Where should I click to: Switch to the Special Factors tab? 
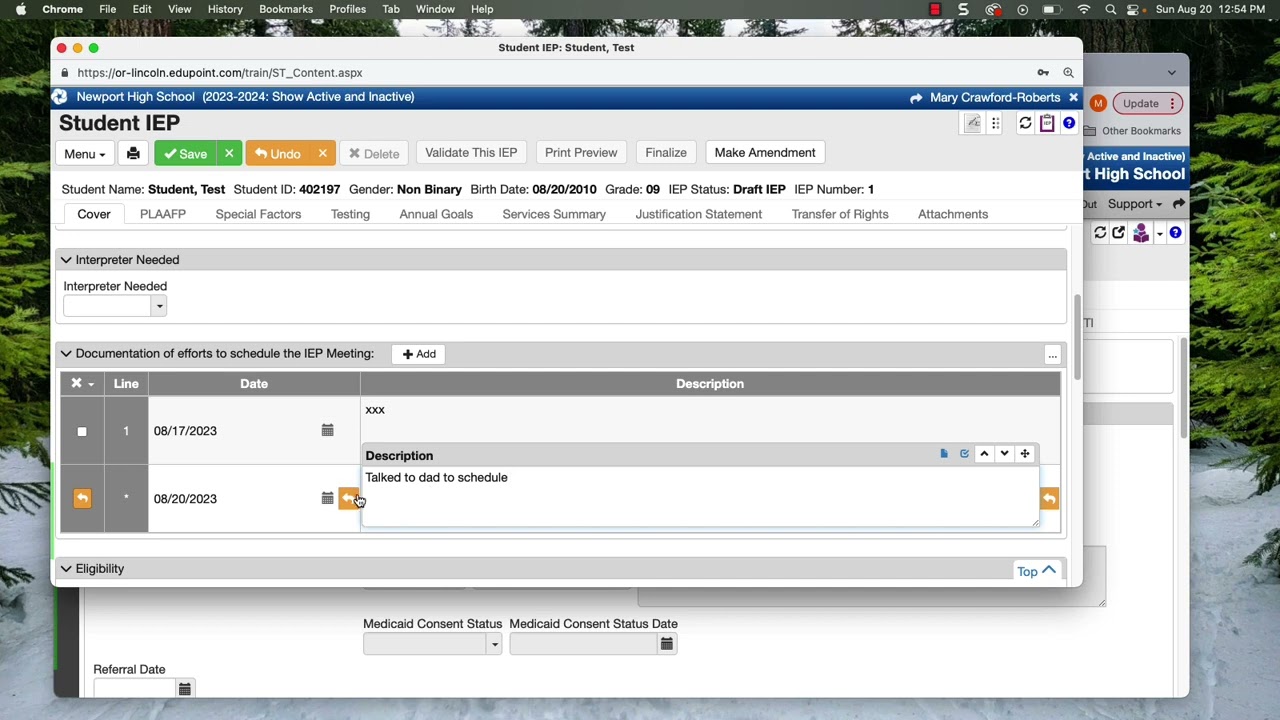pos(258,214)
